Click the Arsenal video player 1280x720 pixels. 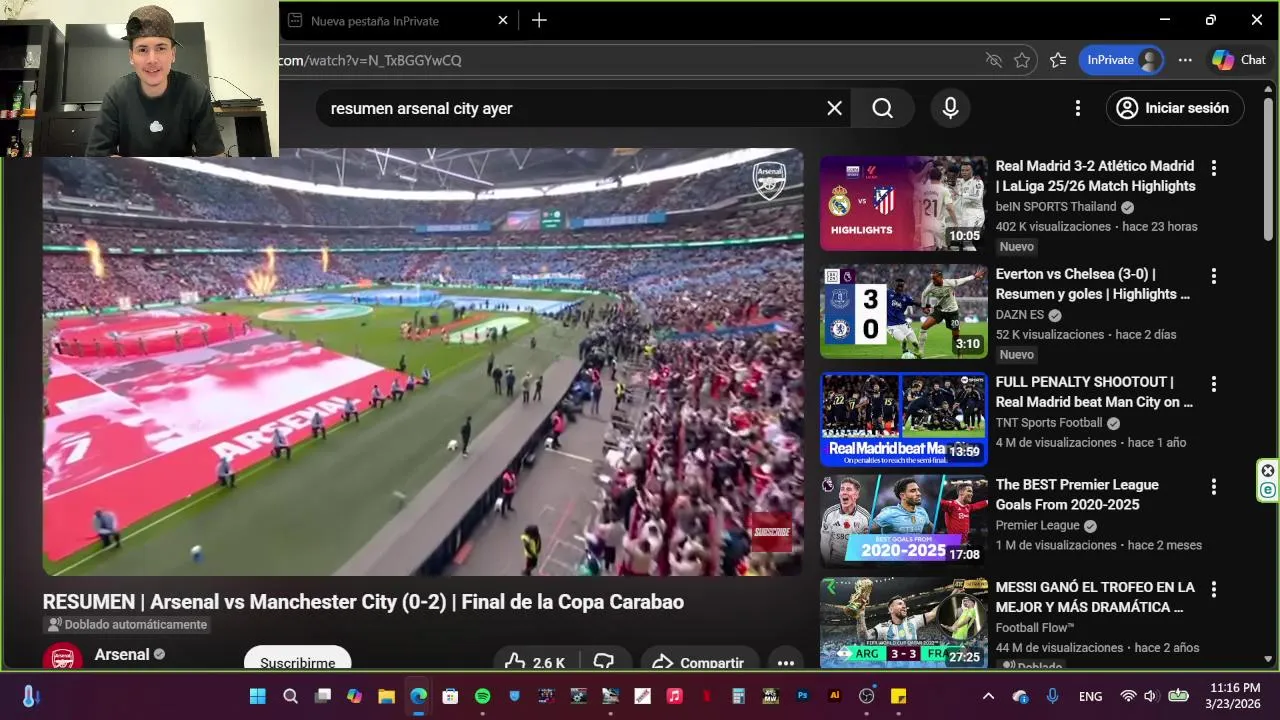(x=422, y=362)
